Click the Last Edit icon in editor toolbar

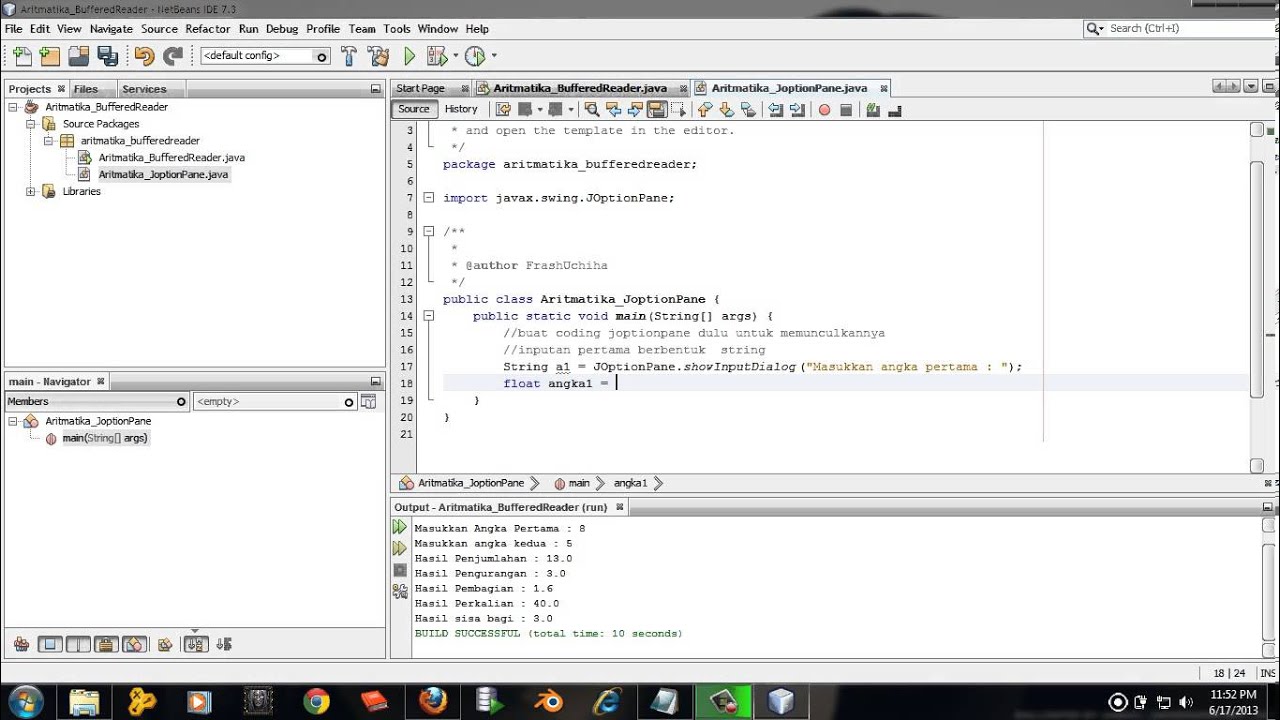(x=503, y=110)
